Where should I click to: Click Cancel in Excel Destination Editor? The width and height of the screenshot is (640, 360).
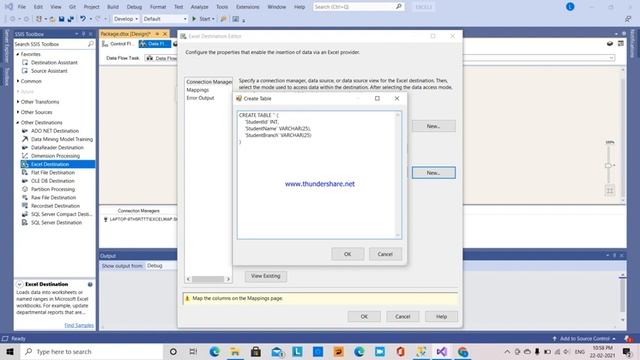pyautogui.click(x=402, y=316)
